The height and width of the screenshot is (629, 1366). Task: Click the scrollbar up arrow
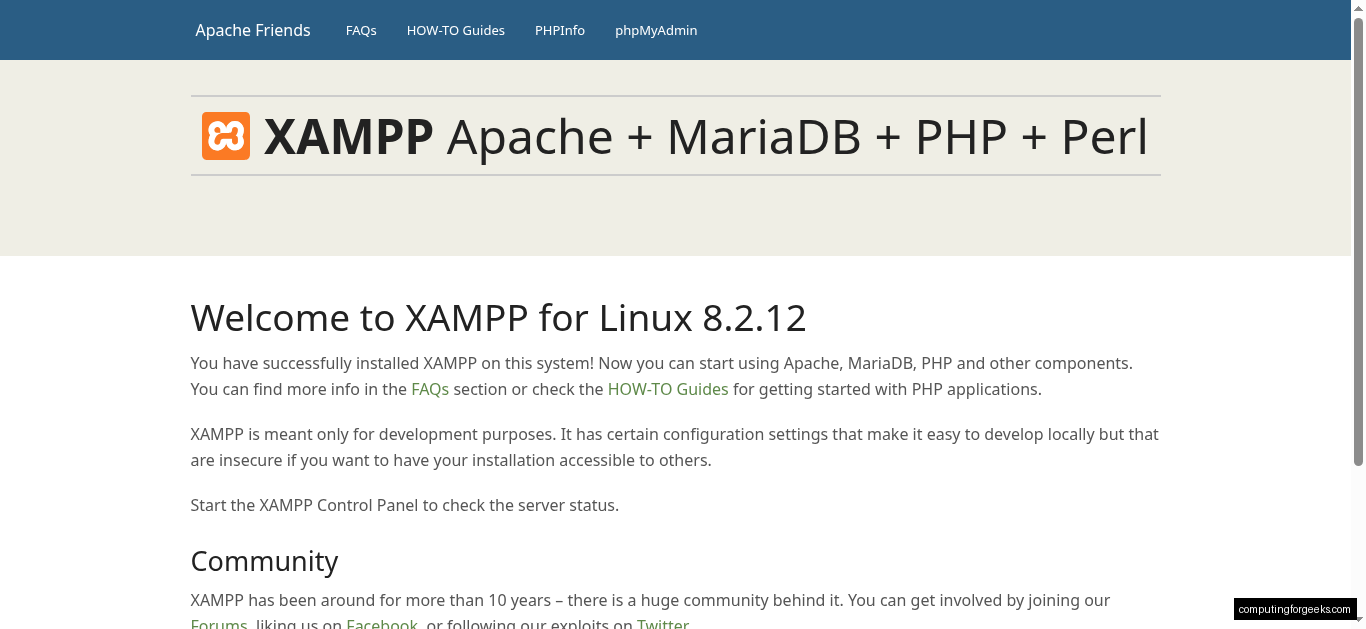(x=1359, y=7)
